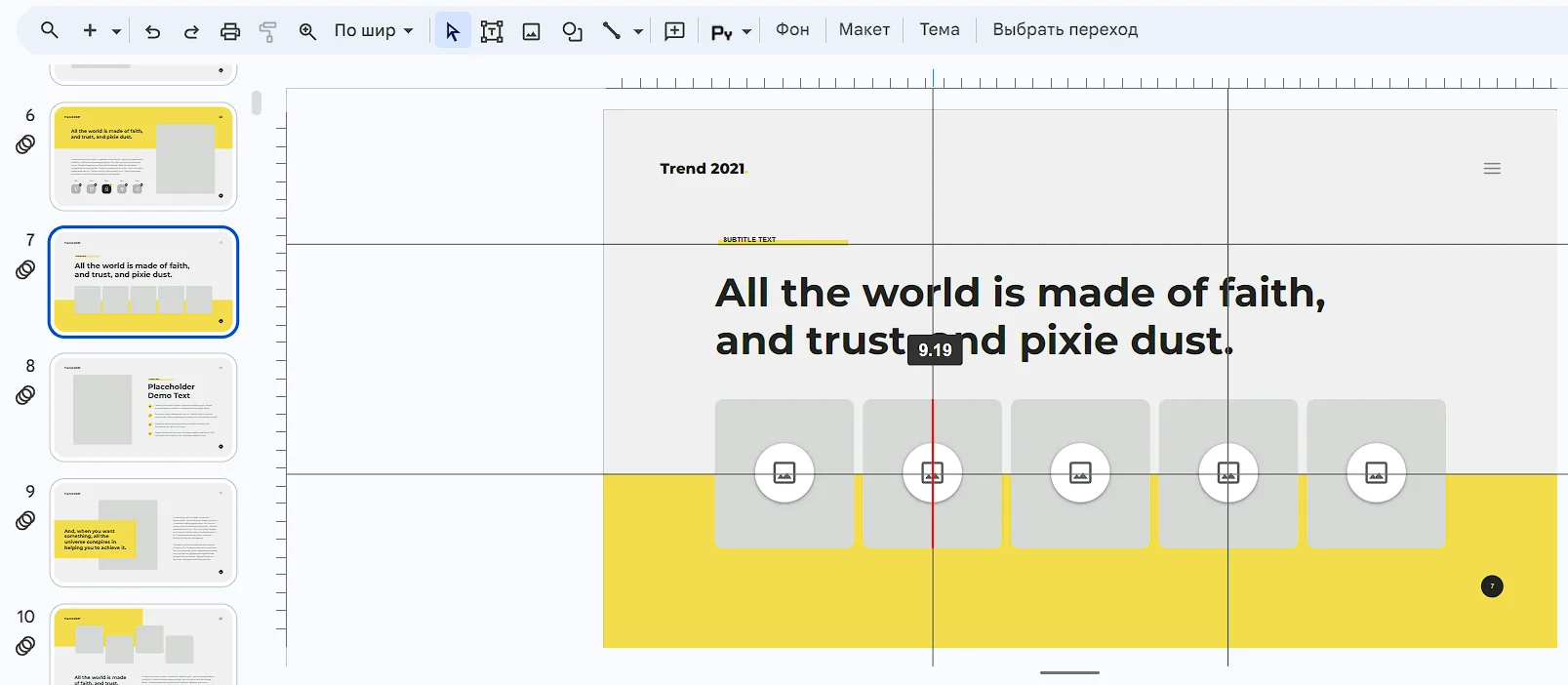Click the 'Фон' background button
This screenshot has height=685, width=1568.
[792, 29]
